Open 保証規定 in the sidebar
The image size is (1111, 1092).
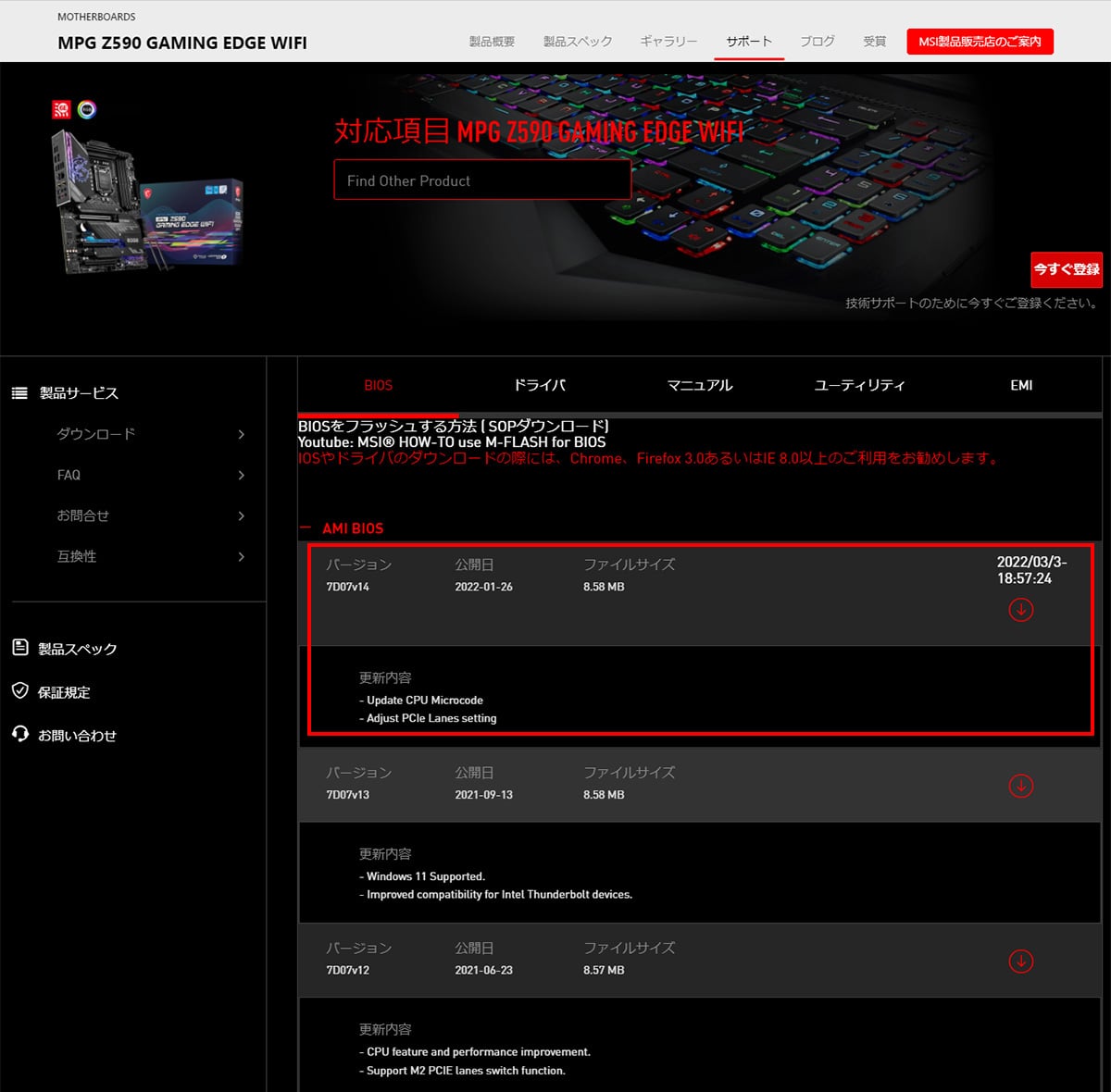(64, 692)
